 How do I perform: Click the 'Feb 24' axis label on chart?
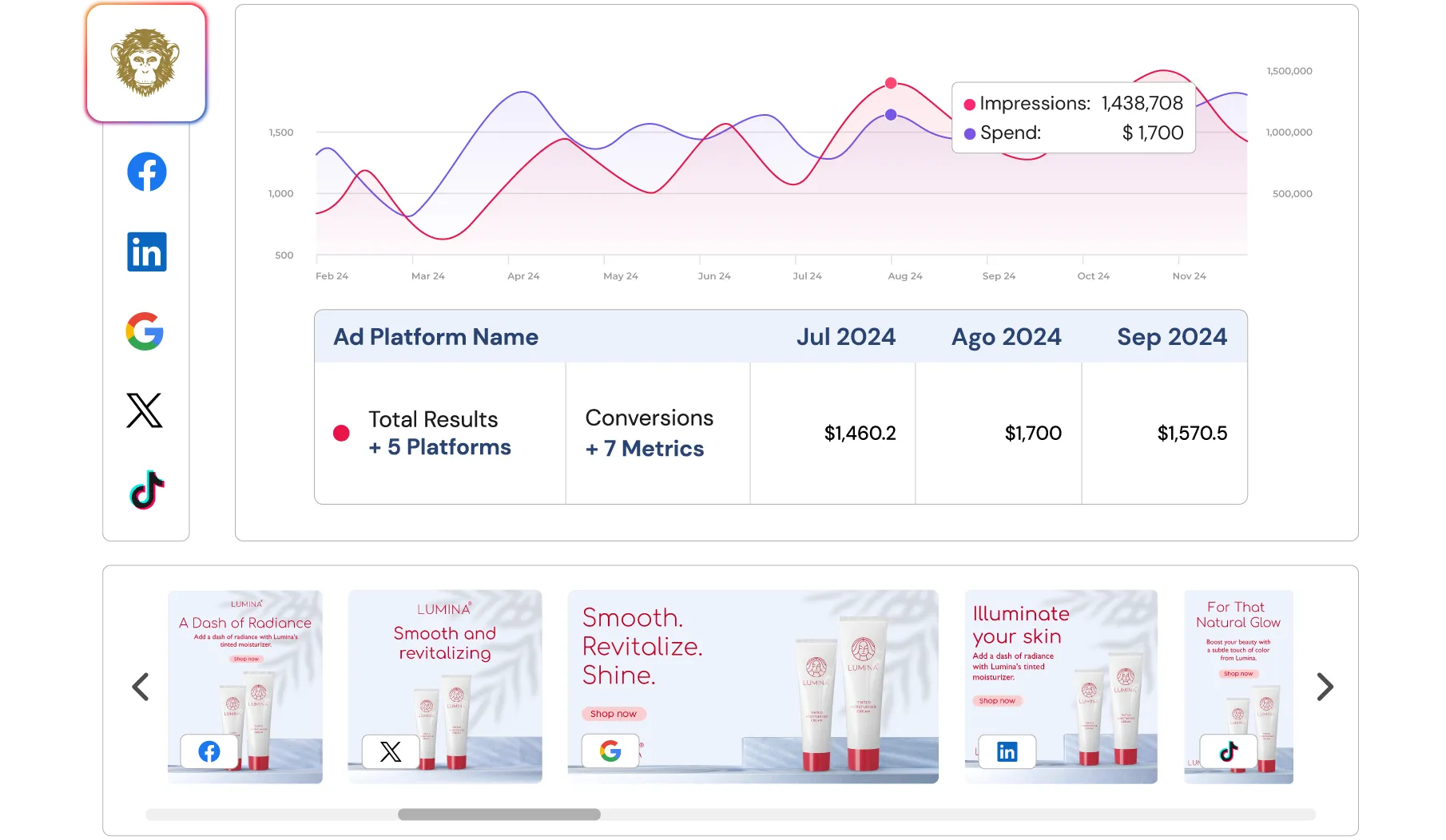[332, 276]
